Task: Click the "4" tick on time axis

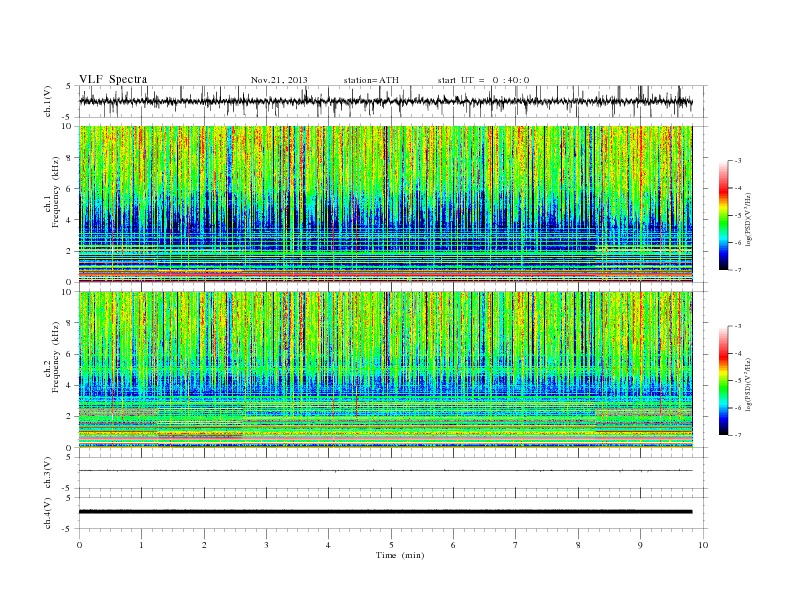Action: pos(328,545)
